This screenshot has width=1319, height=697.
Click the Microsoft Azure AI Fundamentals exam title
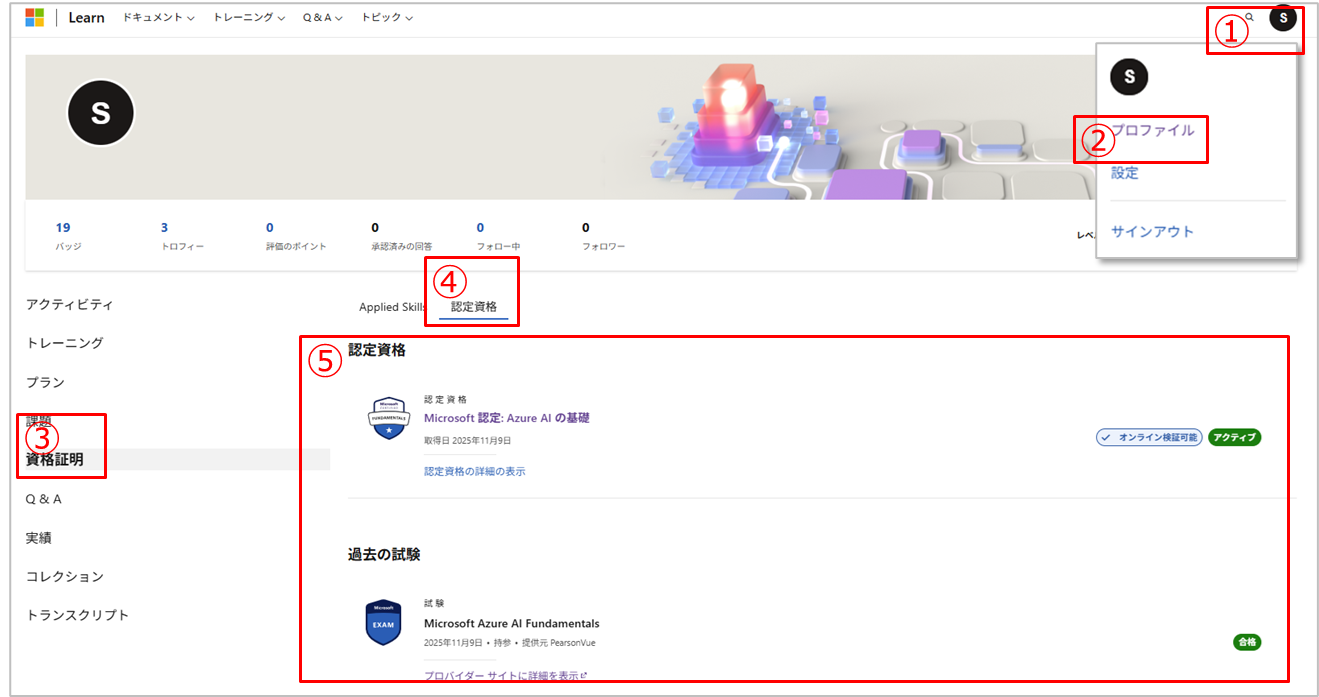(x=512, y=623)
